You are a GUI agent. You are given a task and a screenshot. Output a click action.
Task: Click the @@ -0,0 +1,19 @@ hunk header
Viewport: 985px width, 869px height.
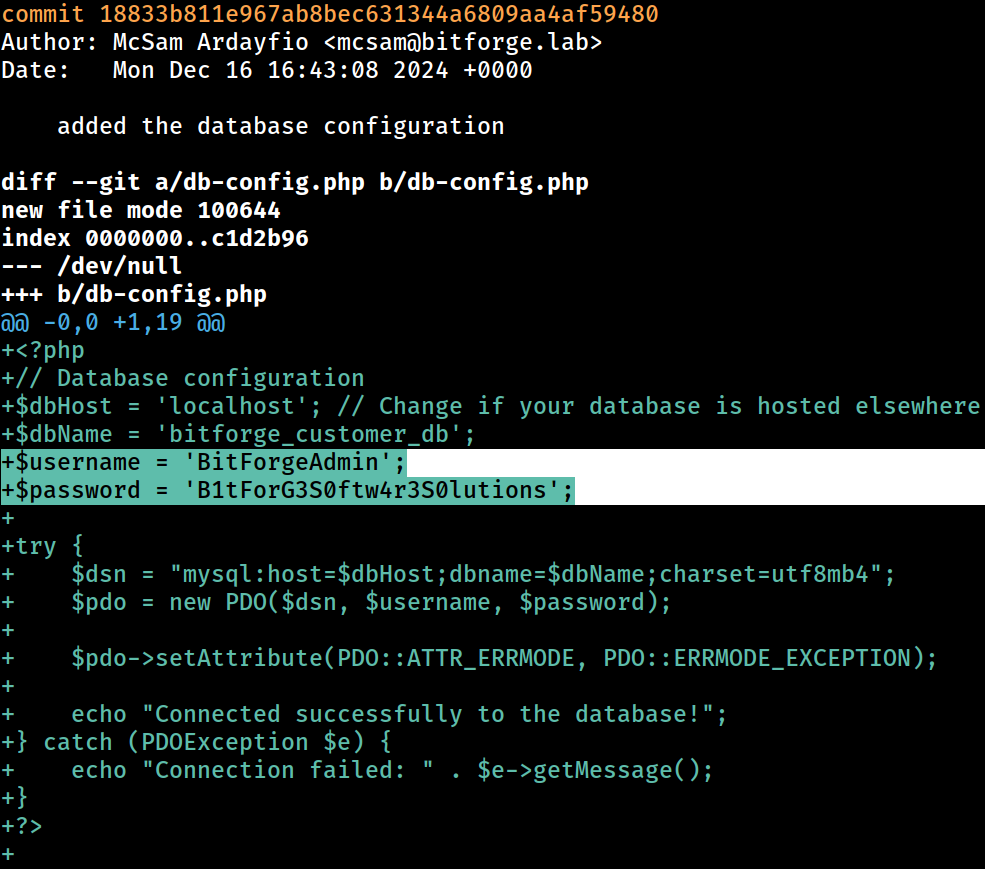113,322
